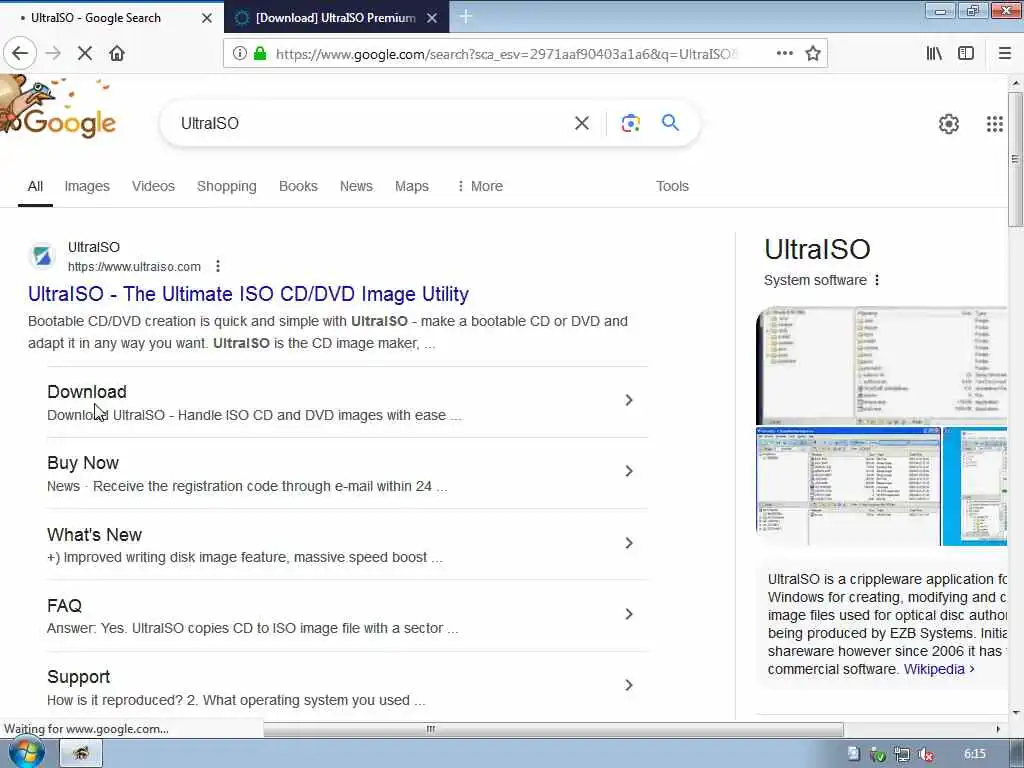
Task: Click the vertical page scrollbar thumb
Action: (x=1015, y=160)
